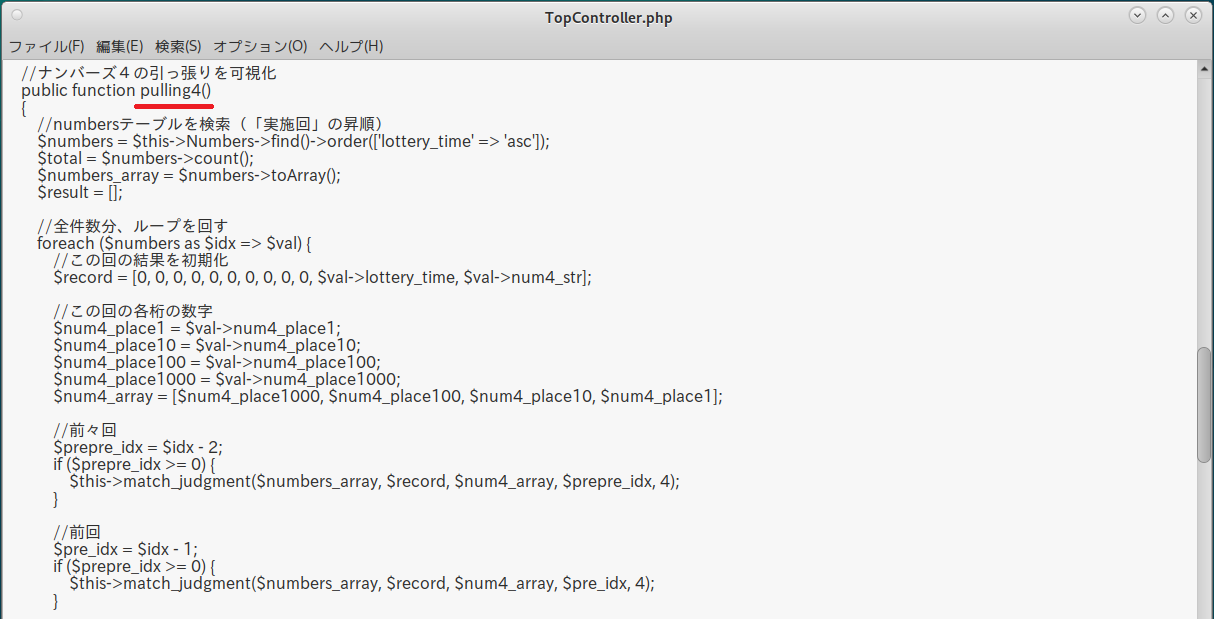1214x619 pixels.
Task: Close the TopController.php window
Action: [1193, 15]
